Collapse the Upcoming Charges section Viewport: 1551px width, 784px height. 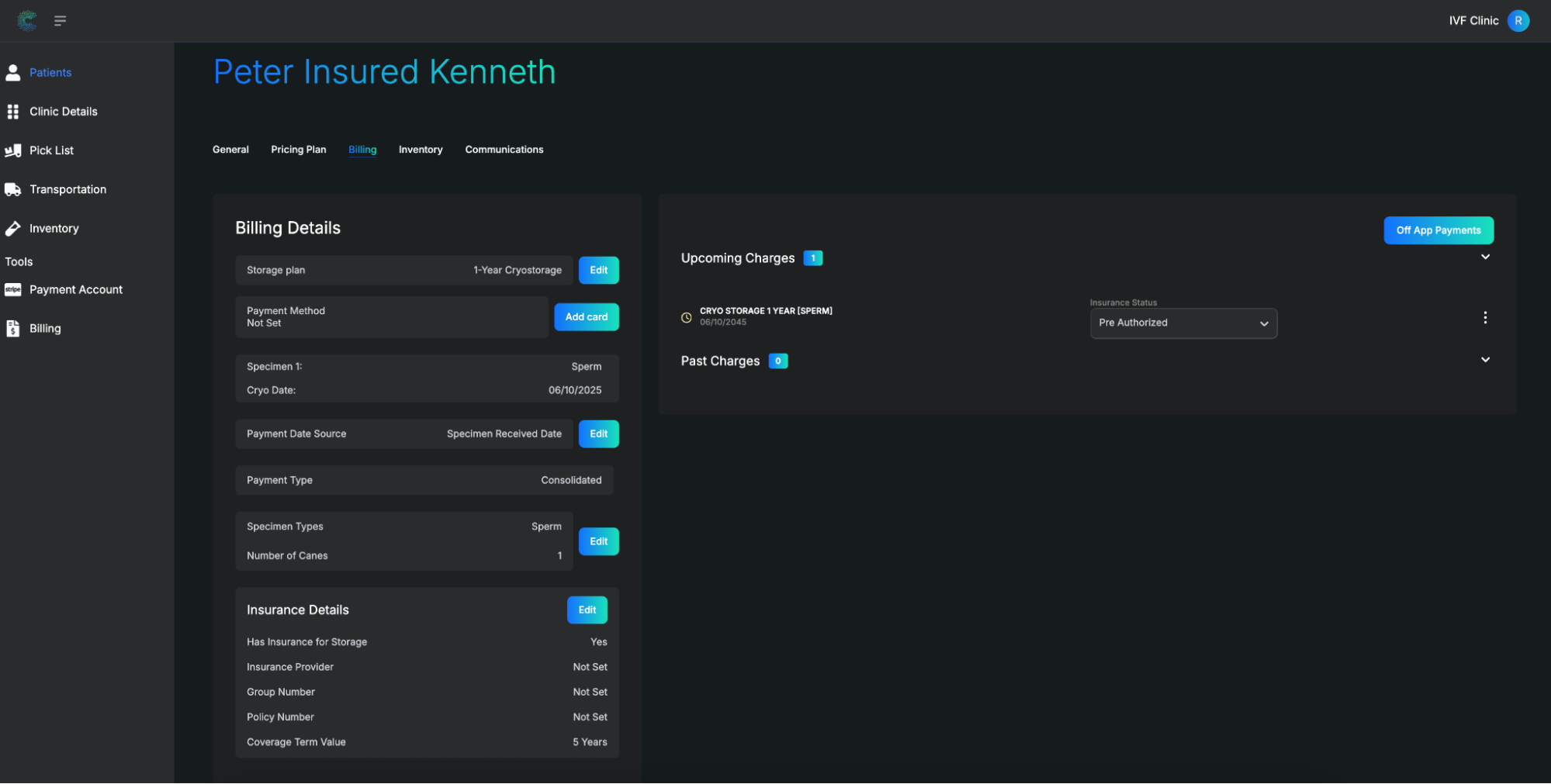tap(1485, 257)
